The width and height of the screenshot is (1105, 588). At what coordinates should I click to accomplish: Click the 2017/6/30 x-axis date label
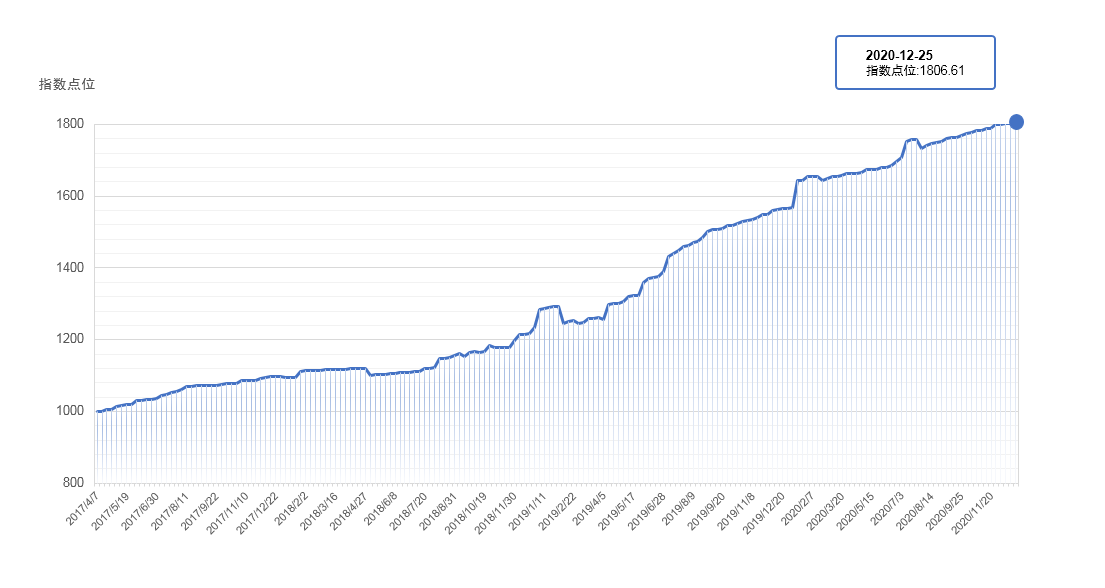140,510
